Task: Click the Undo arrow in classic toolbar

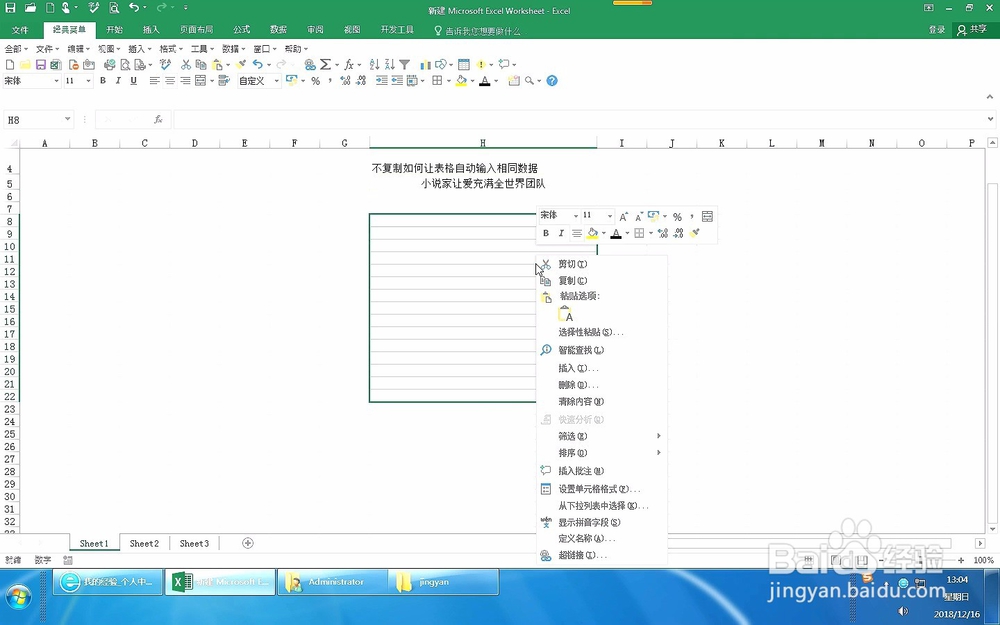Action: click(258, 64)
